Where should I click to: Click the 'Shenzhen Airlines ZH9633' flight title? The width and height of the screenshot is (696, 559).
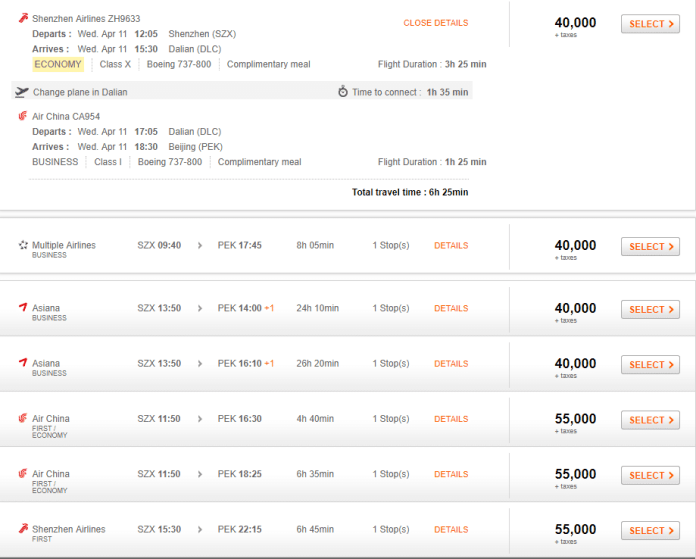click(86, 19)
